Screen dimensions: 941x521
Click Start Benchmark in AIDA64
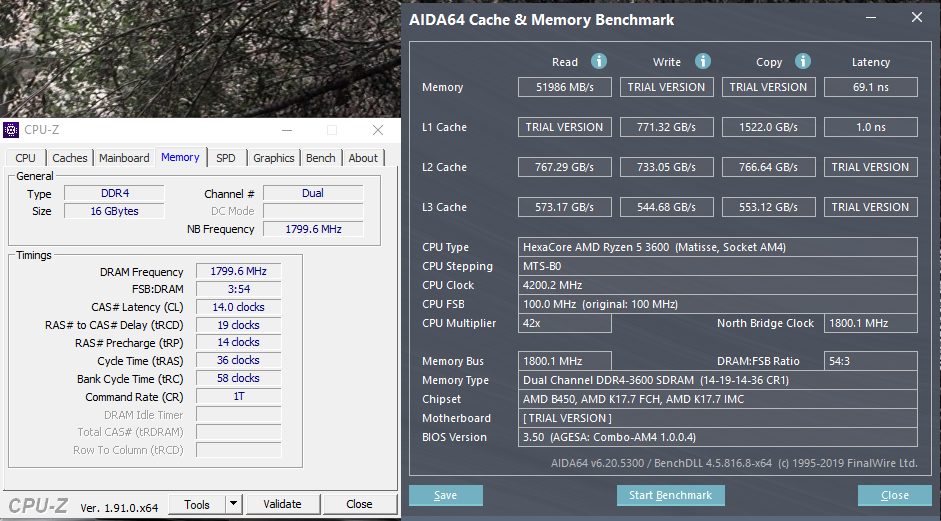click(670, 495)
